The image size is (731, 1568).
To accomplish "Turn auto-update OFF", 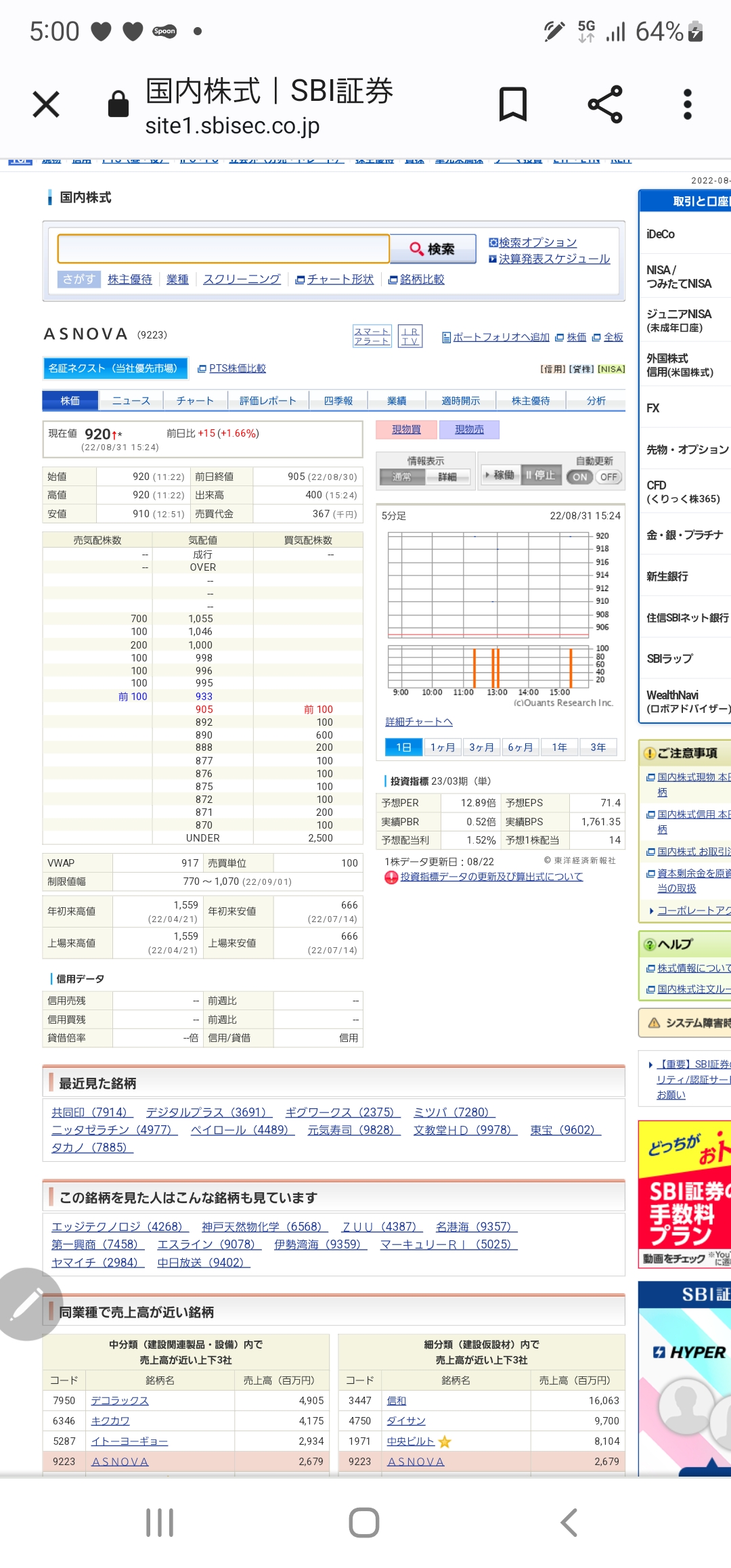I will (x=608, y=477).
